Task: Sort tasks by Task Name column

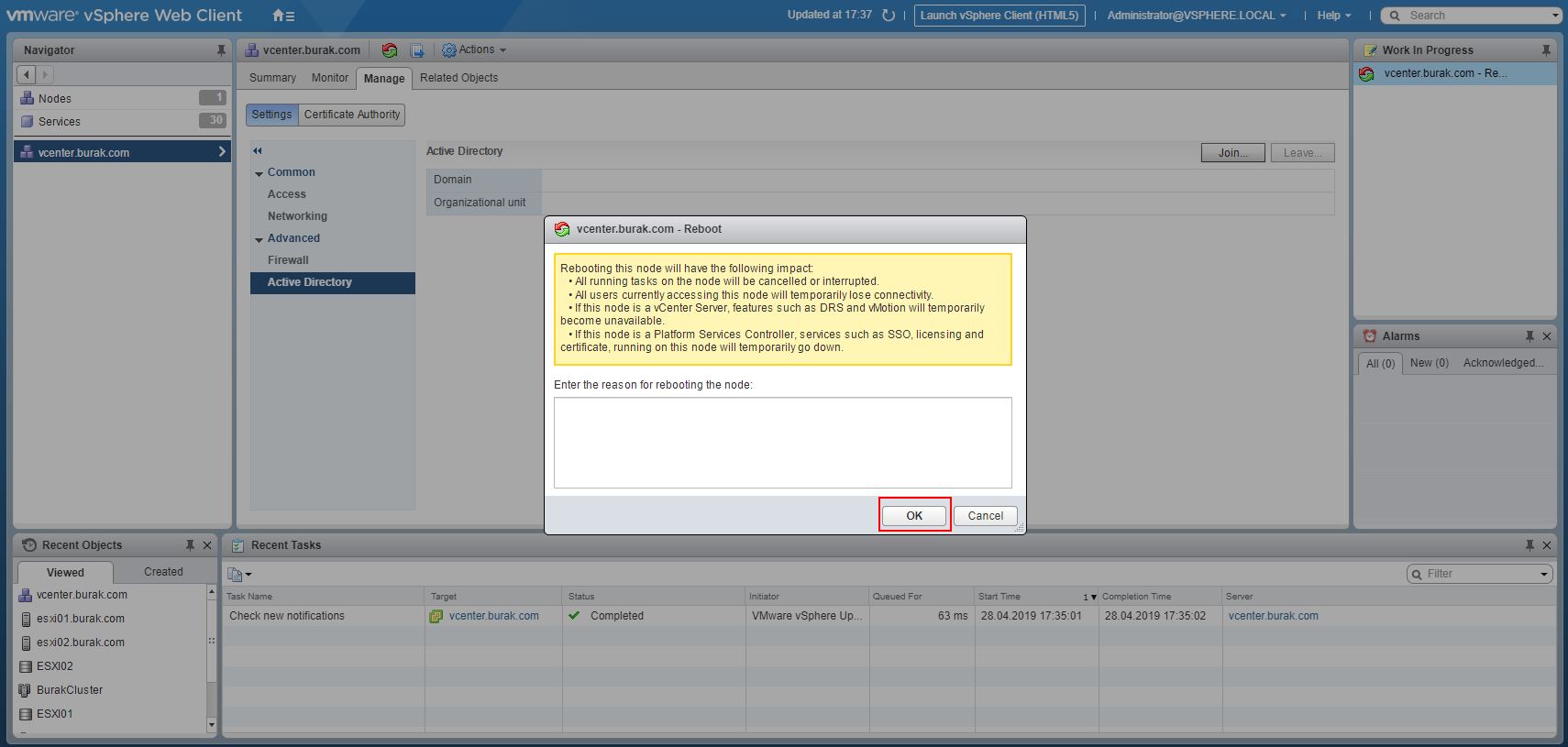Action: tap(323, 596)
